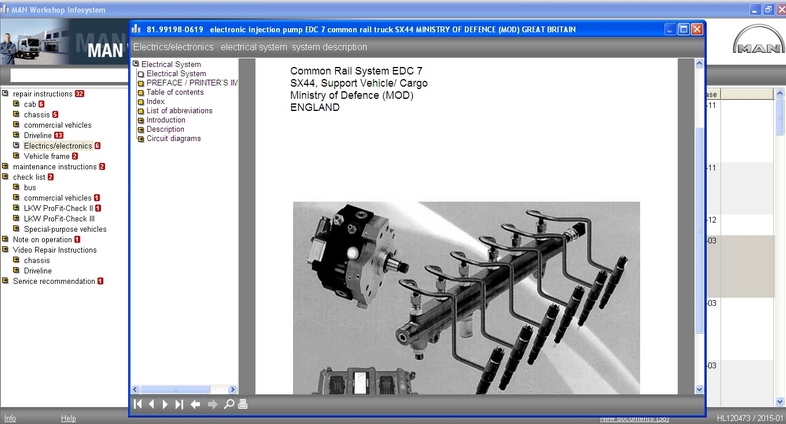Open List of abbreviations section
Viewport: 786px width, 424px height.
tap(179, 110)
